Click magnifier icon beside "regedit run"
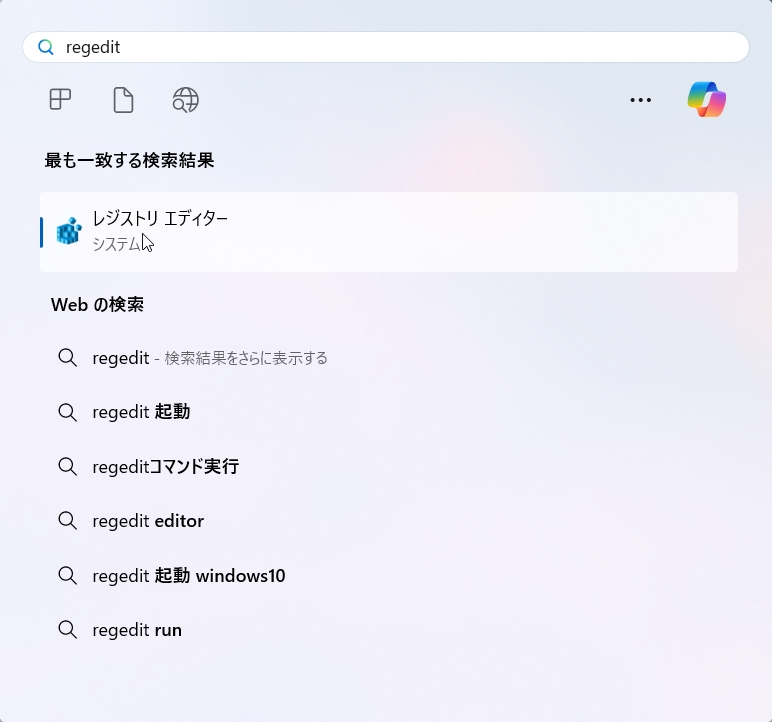Viewport: 772px width, 722px height. [67, 629]
